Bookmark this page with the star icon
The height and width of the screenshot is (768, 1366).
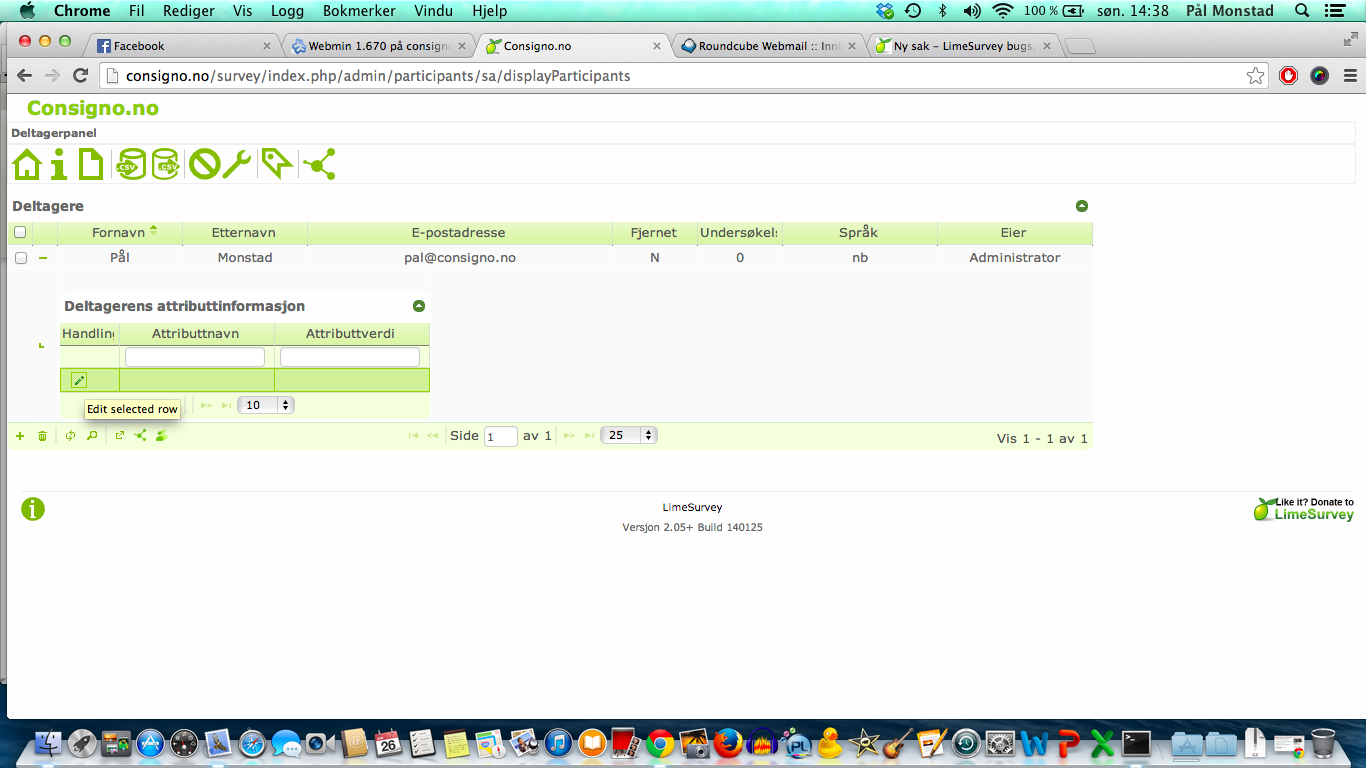click(1256, 76)
